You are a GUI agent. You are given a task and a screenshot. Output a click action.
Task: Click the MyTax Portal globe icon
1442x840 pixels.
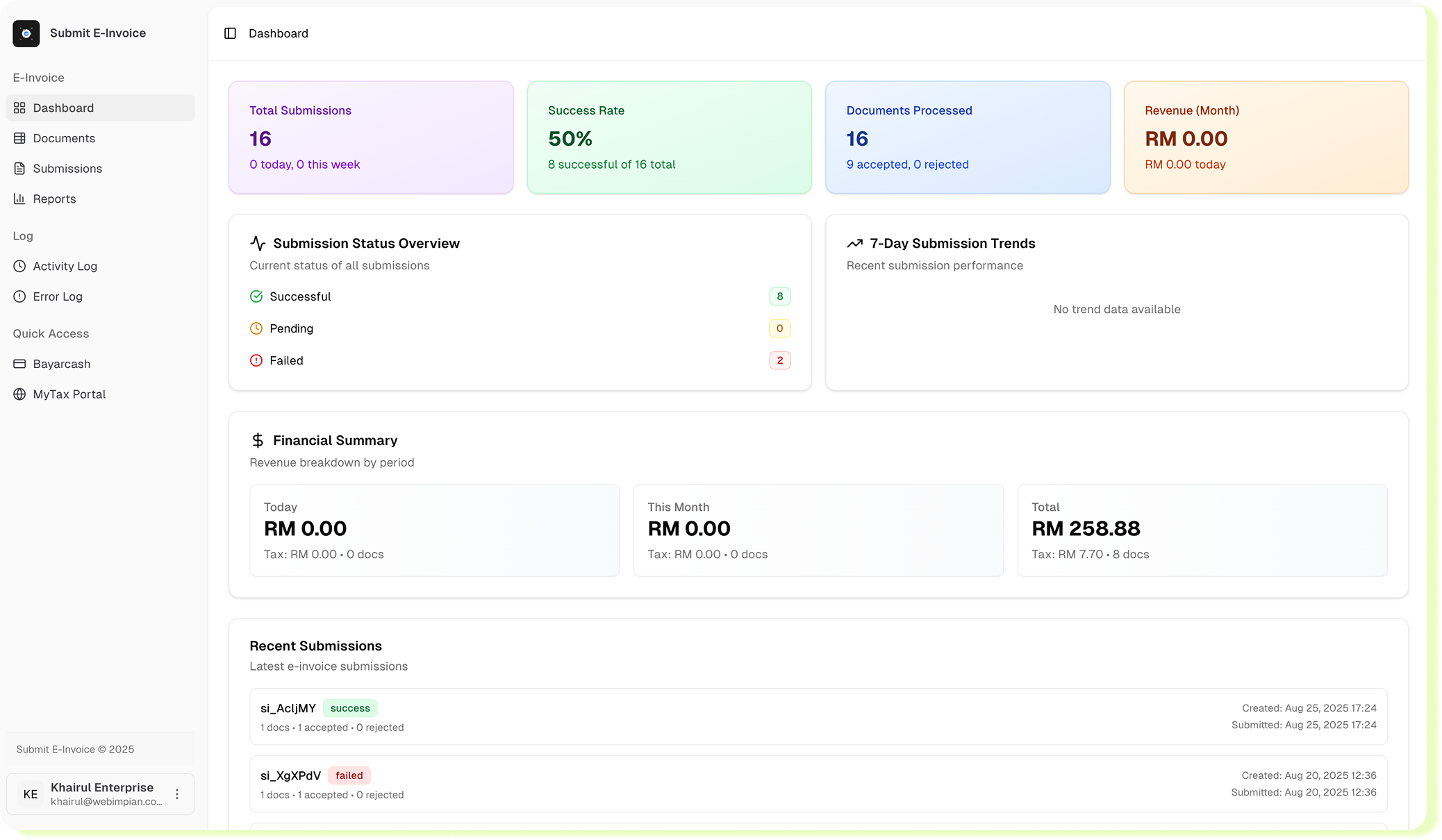[x=19, y=394]
